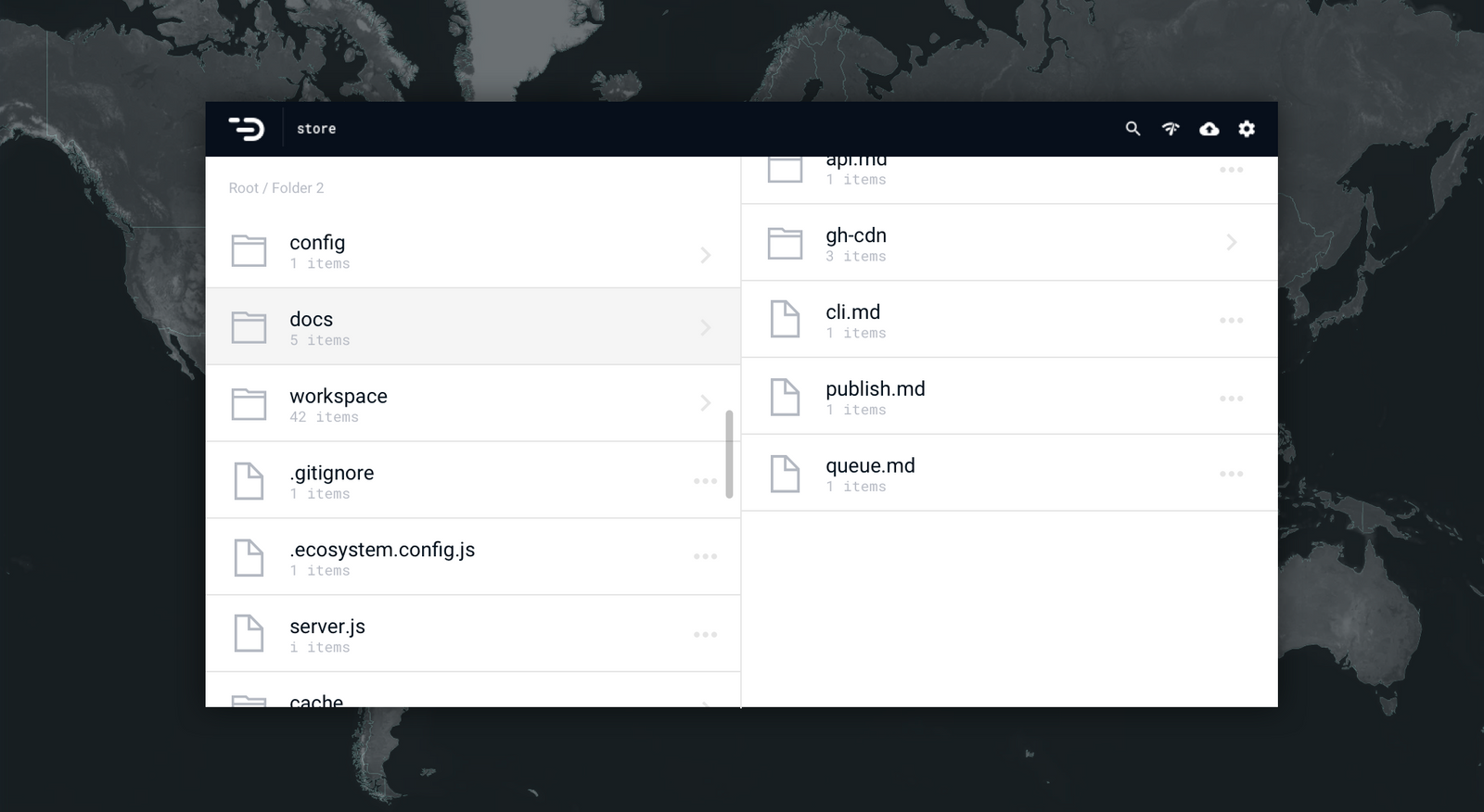The height and width of the screenshot is (812, 1484).
Task: Expand the docs folder chevron
Action: (706, 327)
